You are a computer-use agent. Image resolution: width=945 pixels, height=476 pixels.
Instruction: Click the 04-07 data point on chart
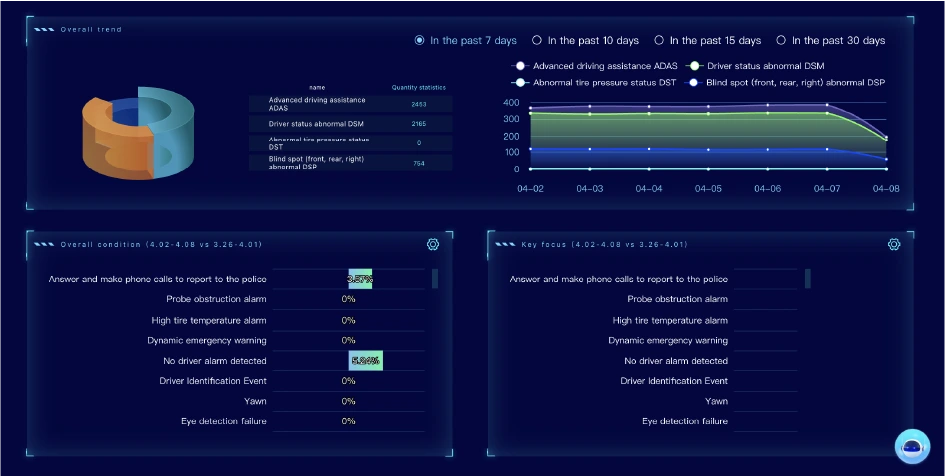click(827, 105)
